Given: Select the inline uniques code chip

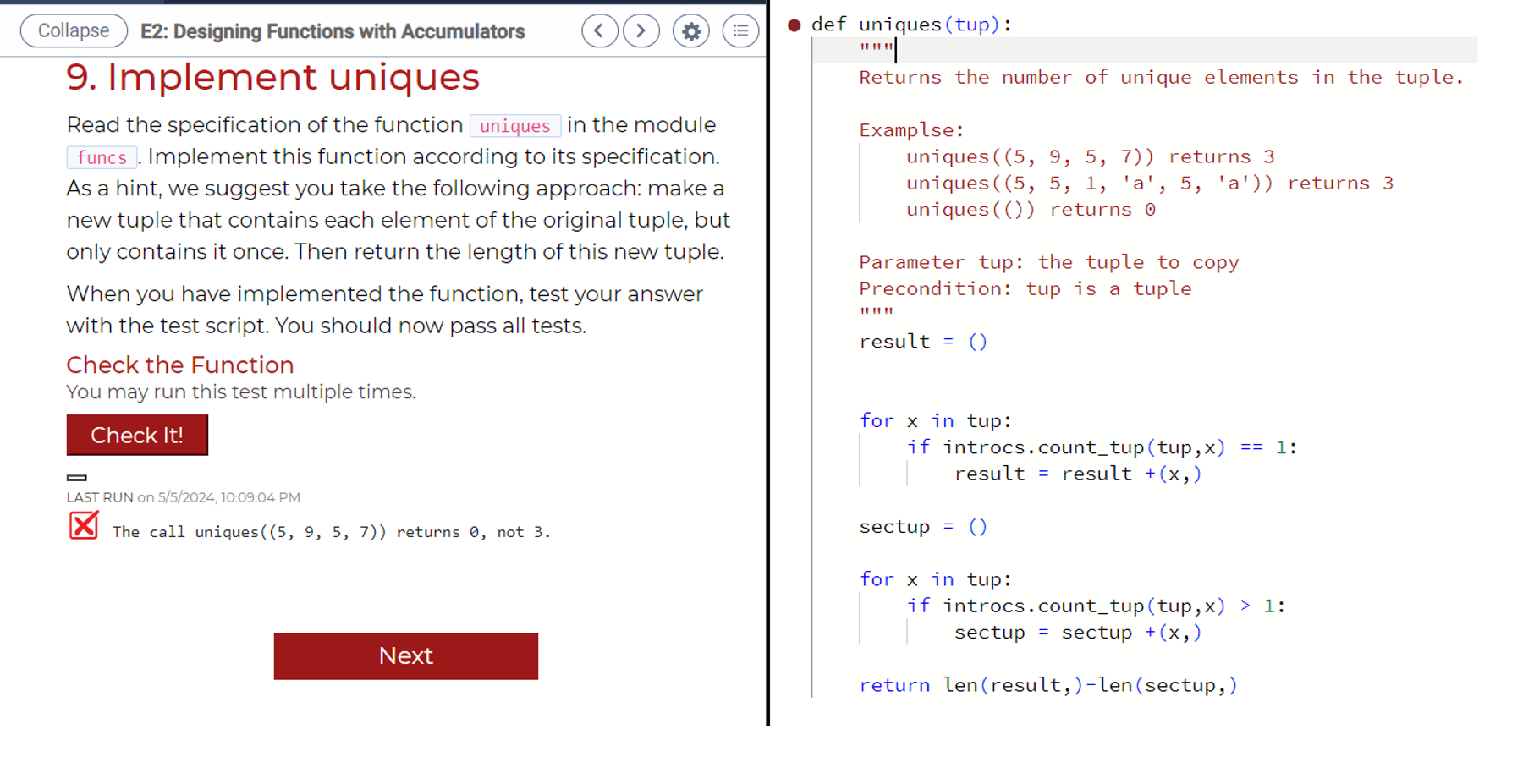Looking at the screenshot, I should [515, 125].
